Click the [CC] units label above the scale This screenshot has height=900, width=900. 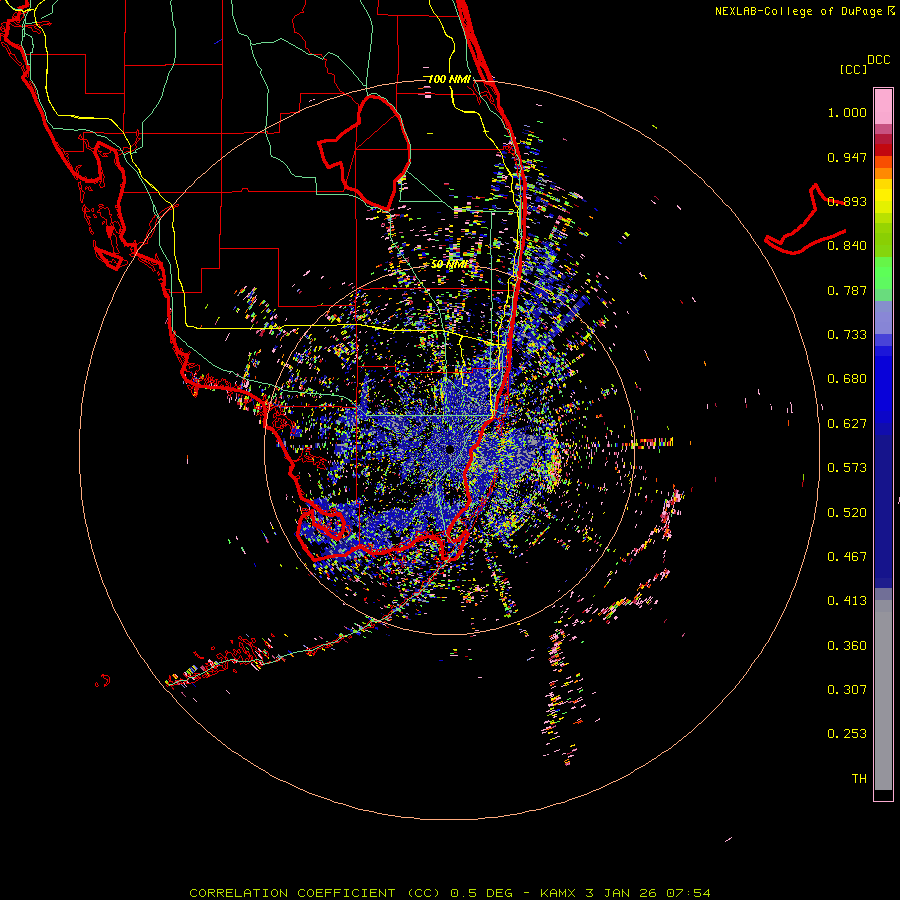854,69
